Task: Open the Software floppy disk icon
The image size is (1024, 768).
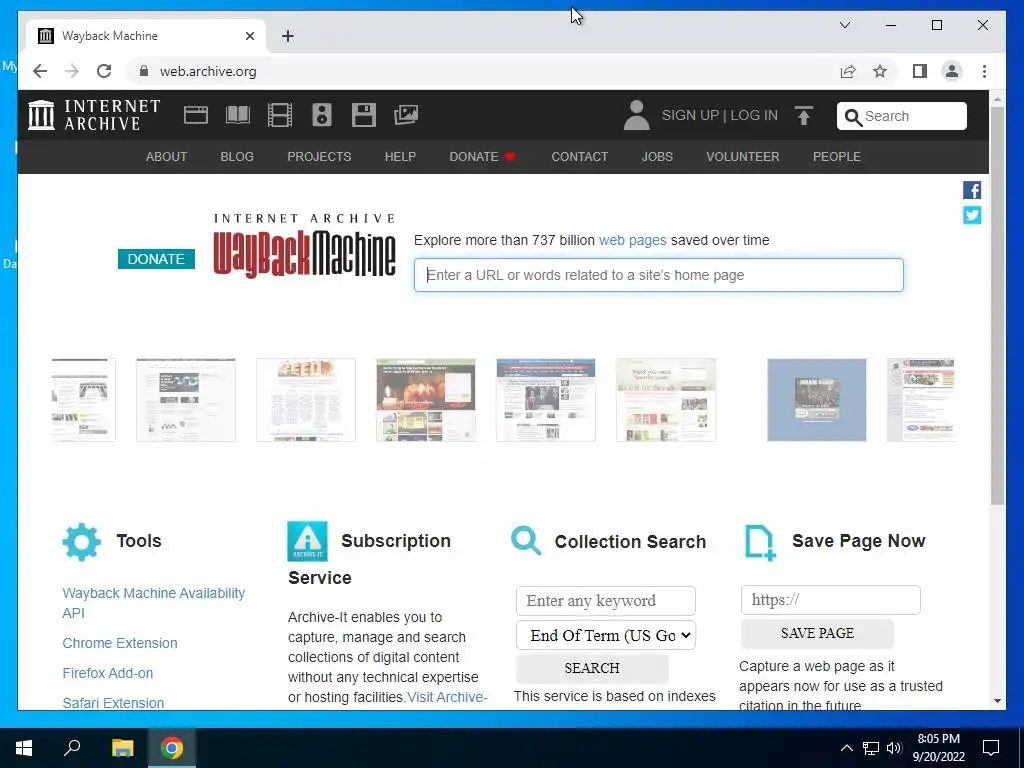Action: point(364,115)
